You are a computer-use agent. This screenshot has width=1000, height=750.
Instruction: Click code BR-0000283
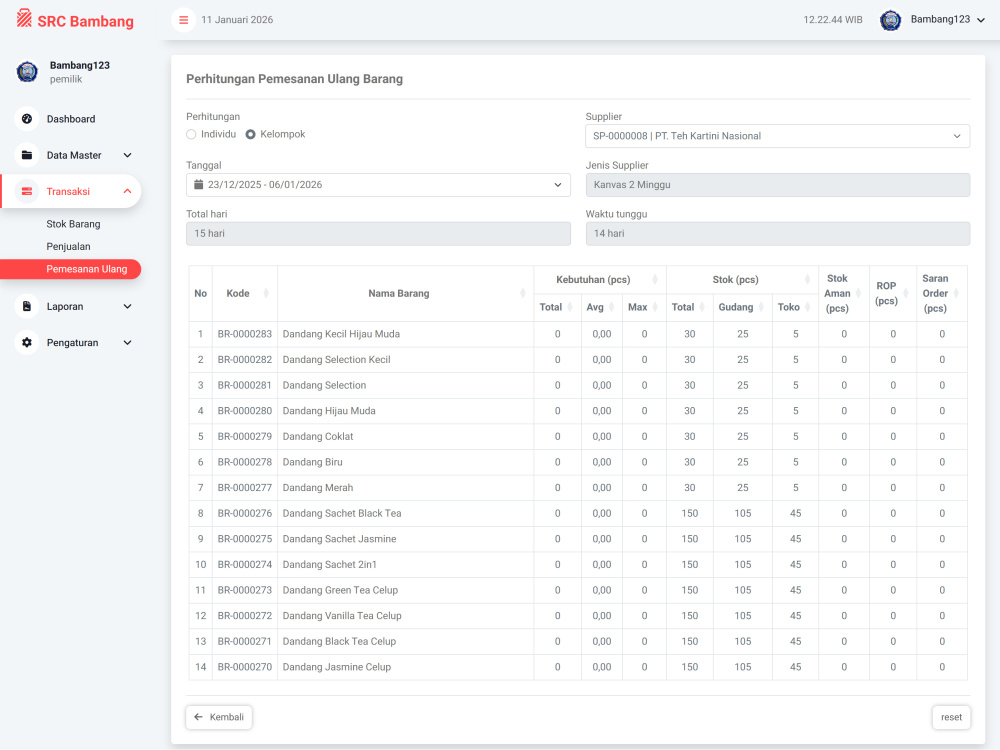click(x=245, y=334)
